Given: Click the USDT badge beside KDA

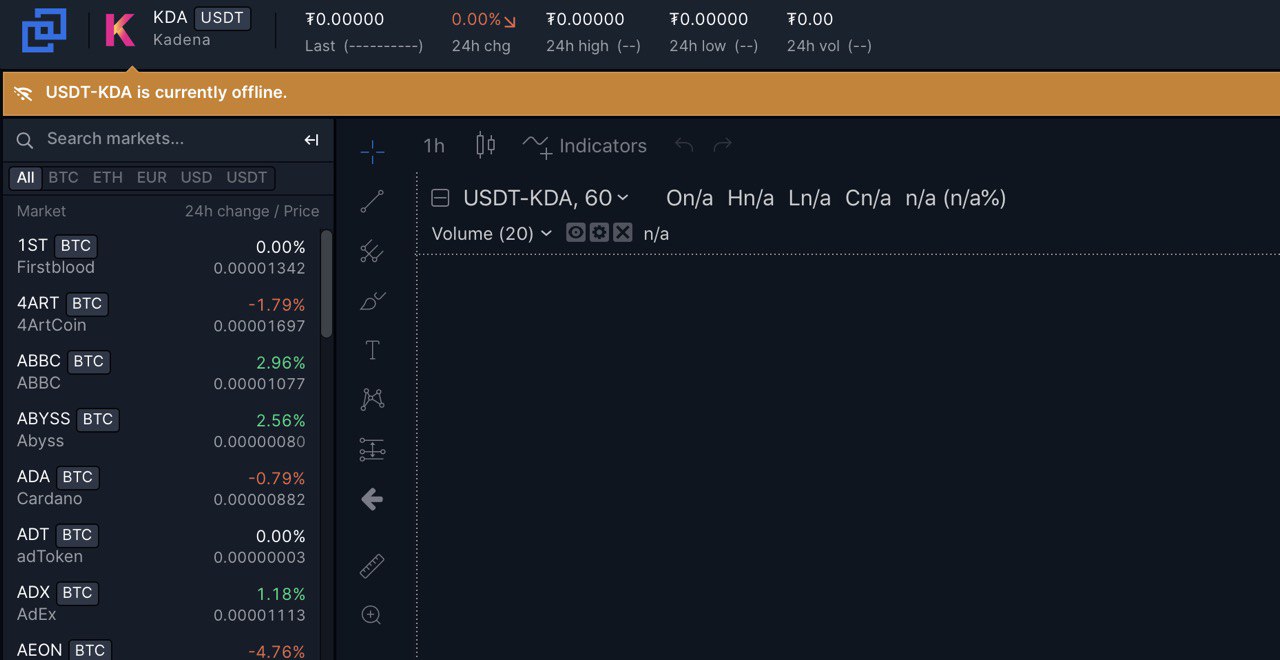Looking at the screenshot, I should pyautogui.click(x=222, y=18).
